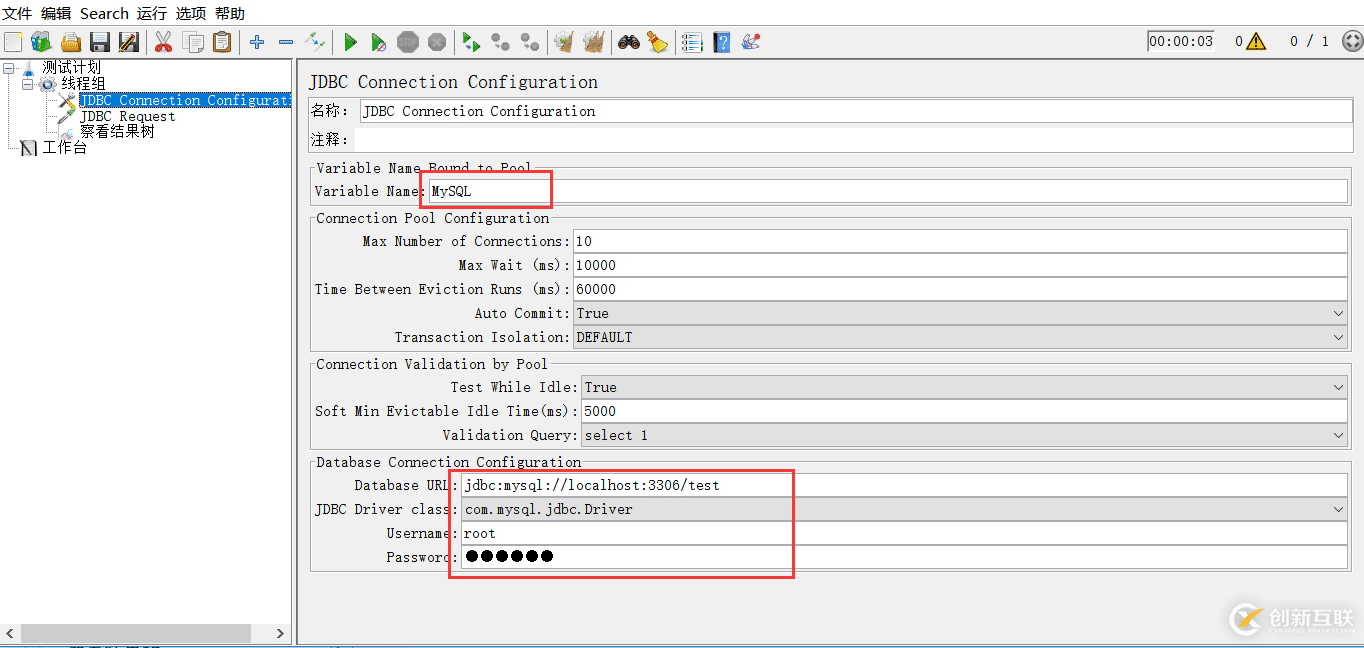Click the grey Stop toolbar icon
The height and width of the screenshot is (648, 1364).
coord(408,42)
